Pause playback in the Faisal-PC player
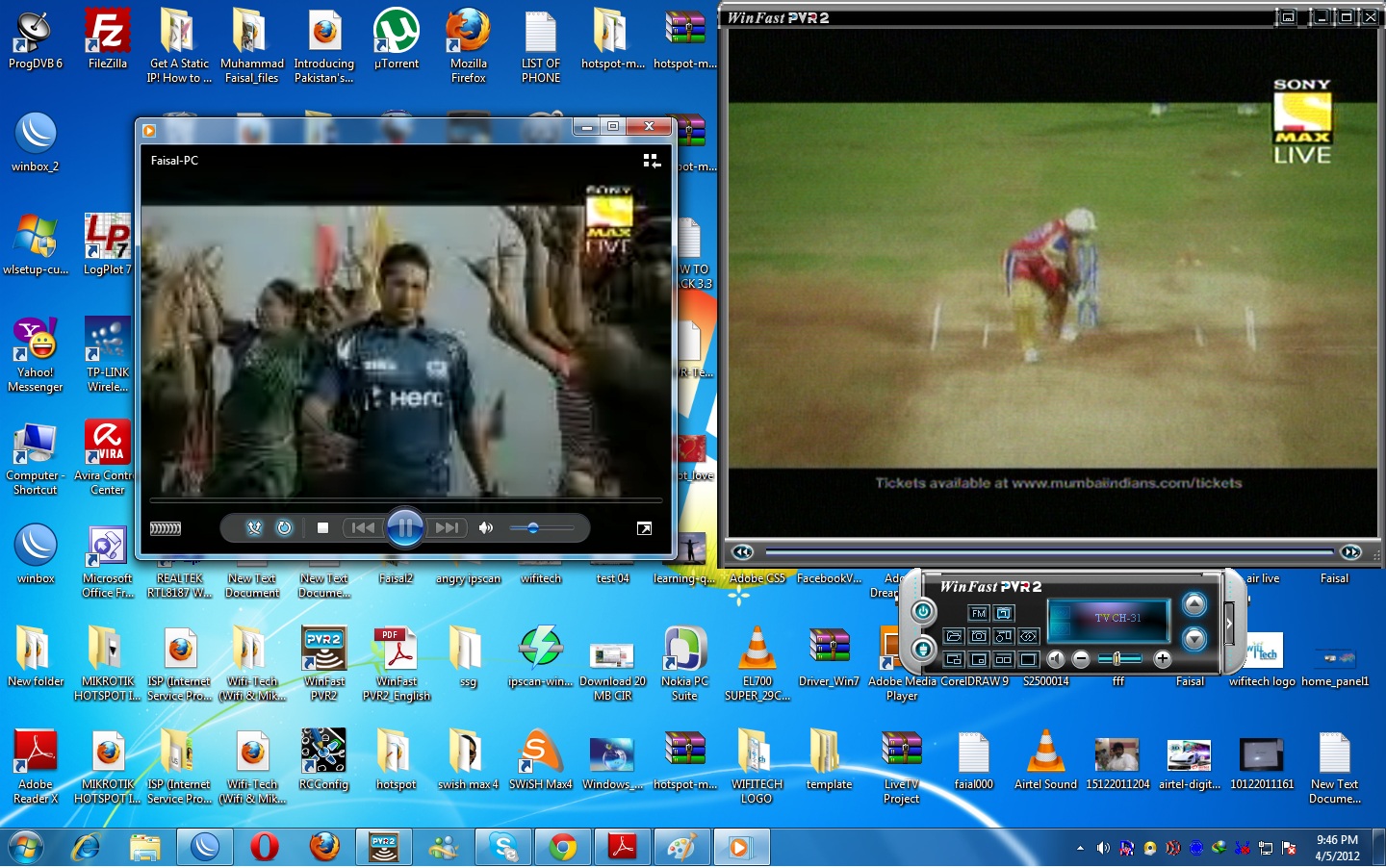The image size is (1386, 868). (406, 529)
